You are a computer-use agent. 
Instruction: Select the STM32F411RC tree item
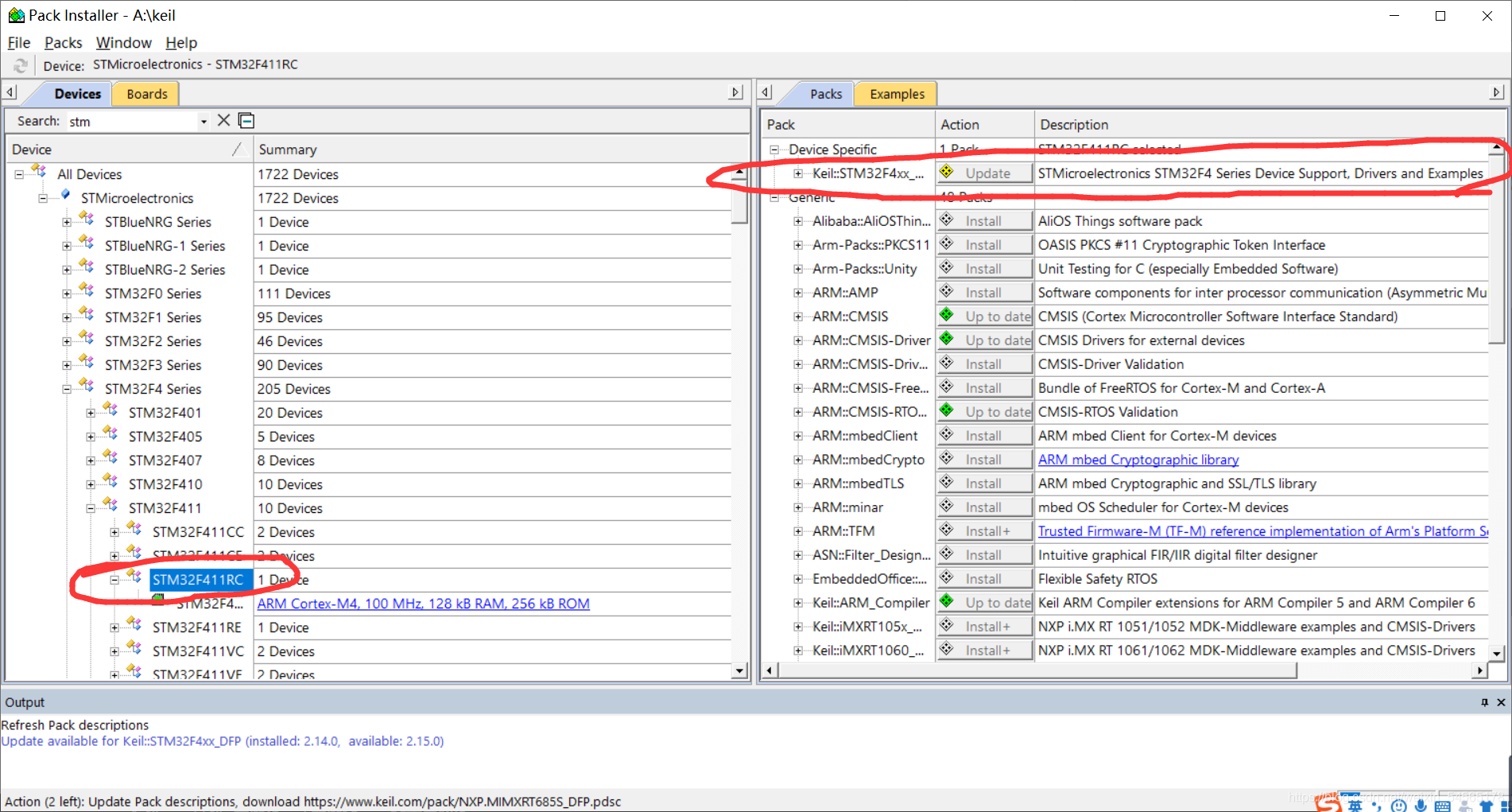pos(198,580)
